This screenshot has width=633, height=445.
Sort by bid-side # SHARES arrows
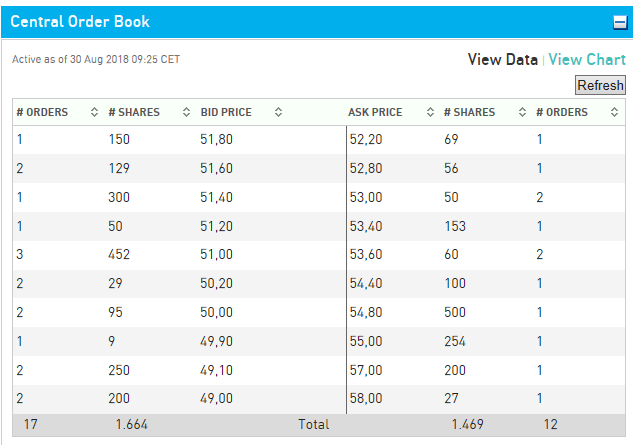(186, 112)
